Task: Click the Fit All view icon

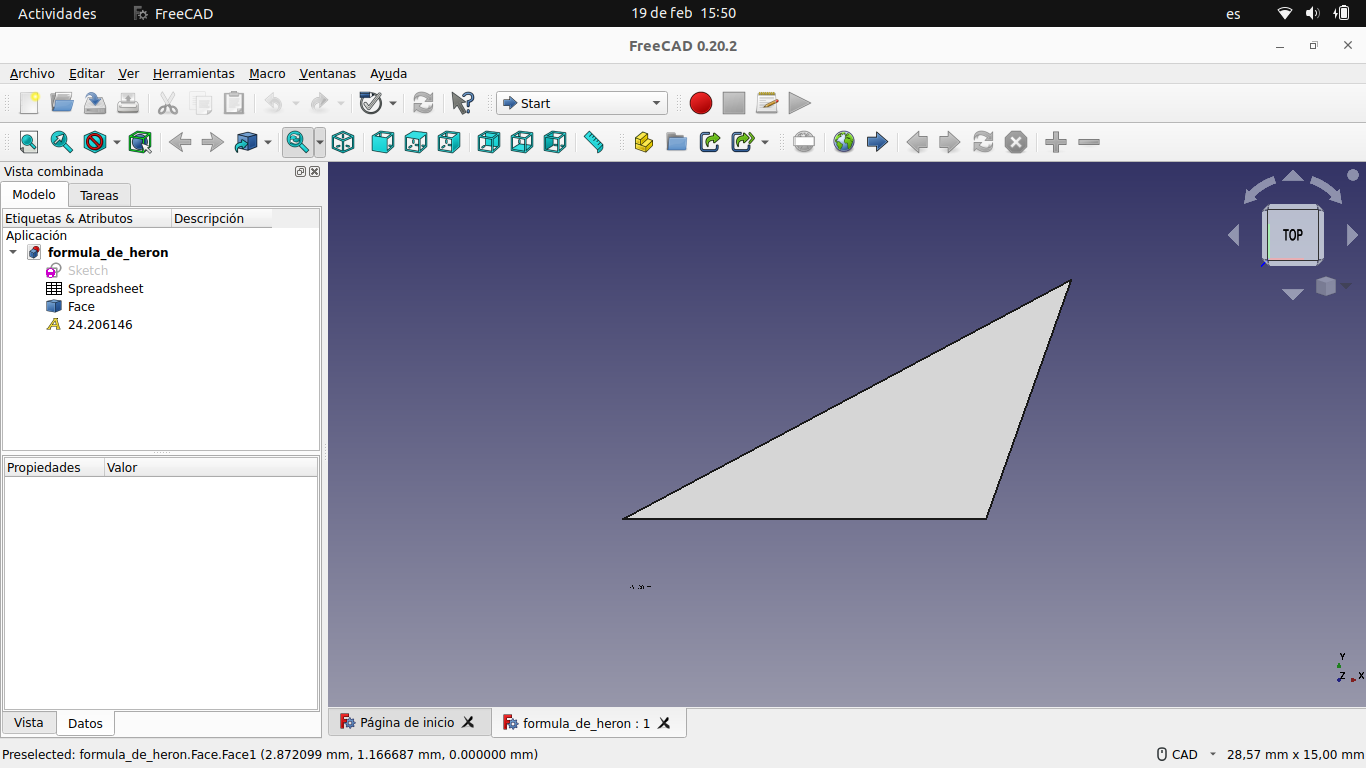Action: coord(29,142)
